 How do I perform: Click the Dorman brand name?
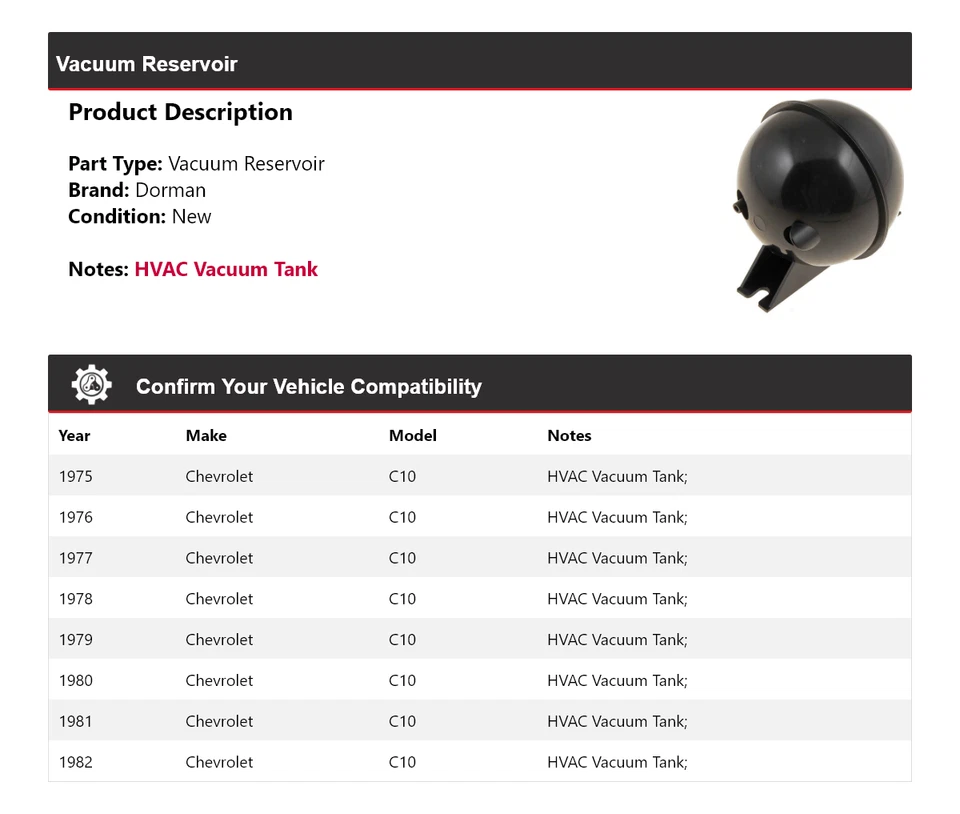click(x=170, y=190)
